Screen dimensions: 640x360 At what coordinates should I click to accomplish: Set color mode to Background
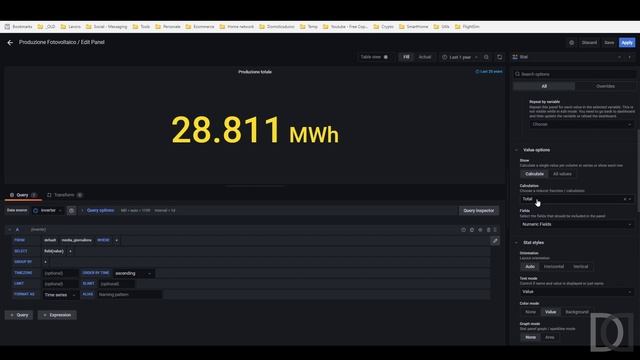point(577,312)
